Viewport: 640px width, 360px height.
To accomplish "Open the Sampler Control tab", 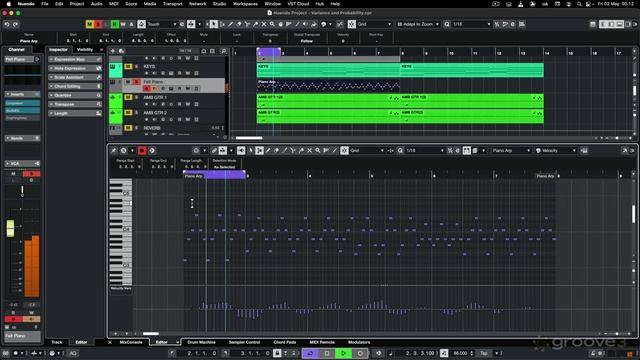I will point(244,342).
